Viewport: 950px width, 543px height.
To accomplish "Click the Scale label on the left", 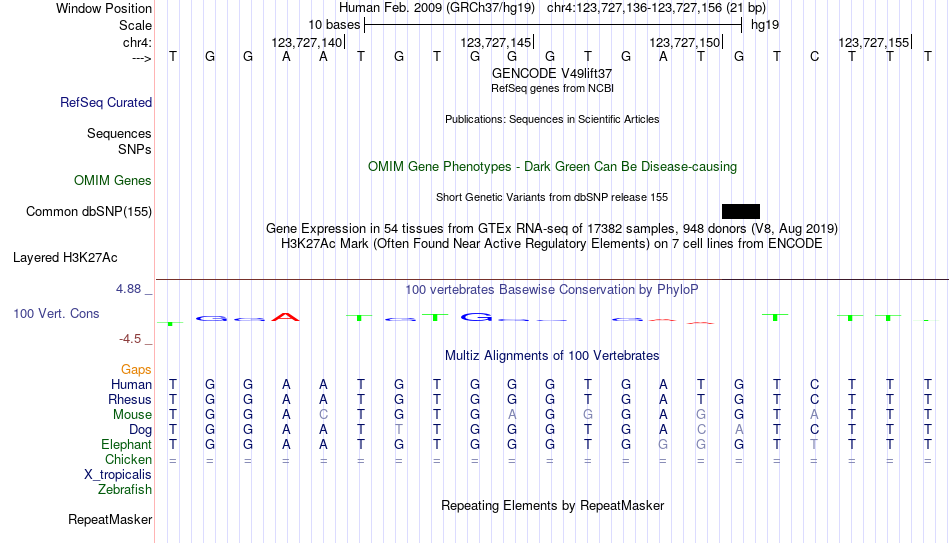I will coord(135,25).
